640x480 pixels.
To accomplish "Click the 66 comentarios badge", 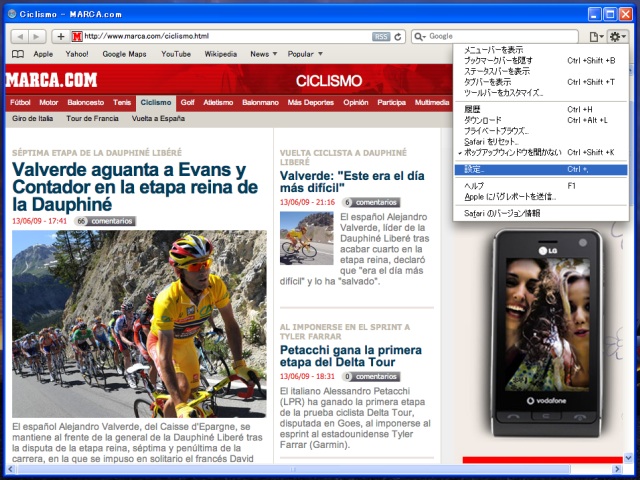I will pos(105,221).
